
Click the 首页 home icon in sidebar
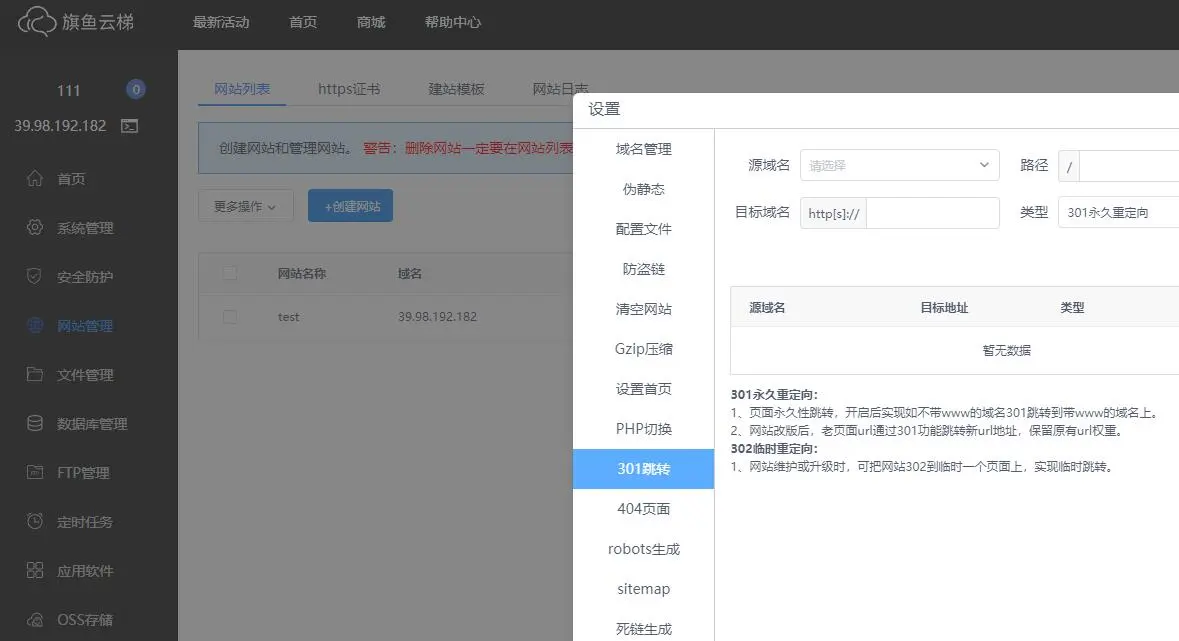35,178
